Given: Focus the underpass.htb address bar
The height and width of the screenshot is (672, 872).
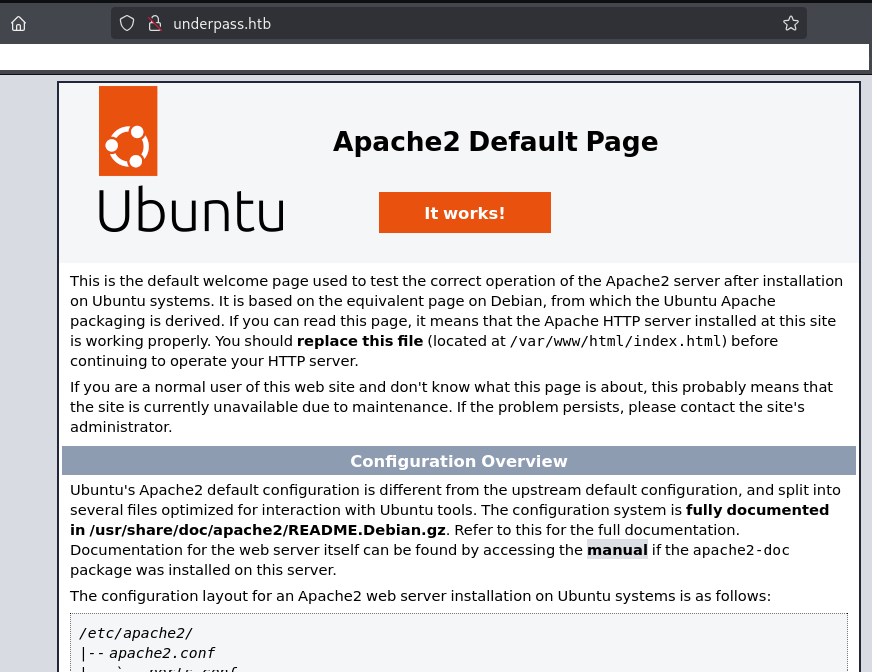Looking at the screenshot, I should tap(450, 23).
